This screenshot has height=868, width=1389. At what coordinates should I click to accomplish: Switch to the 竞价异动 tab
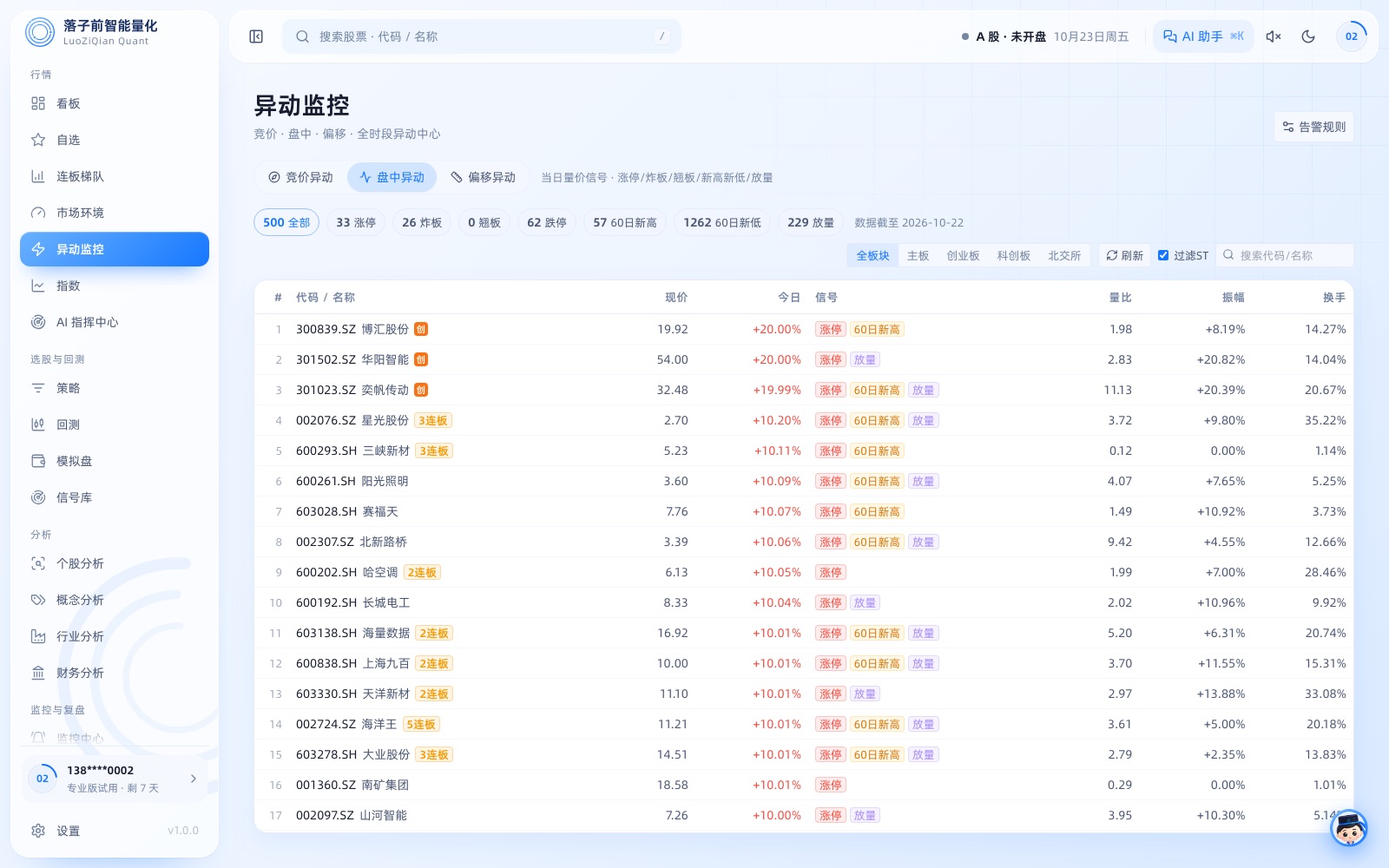[x=300, y=177]
